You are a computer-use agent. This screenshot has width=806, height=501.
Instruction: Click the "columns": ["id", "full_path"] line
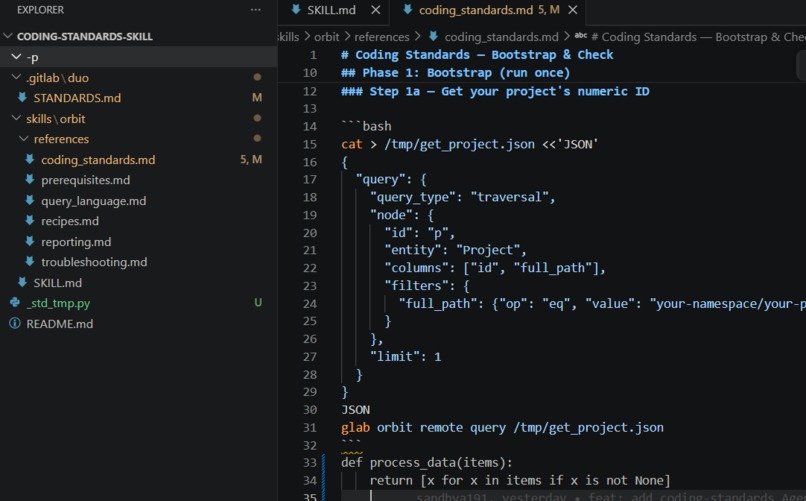[x=495, y=268]
